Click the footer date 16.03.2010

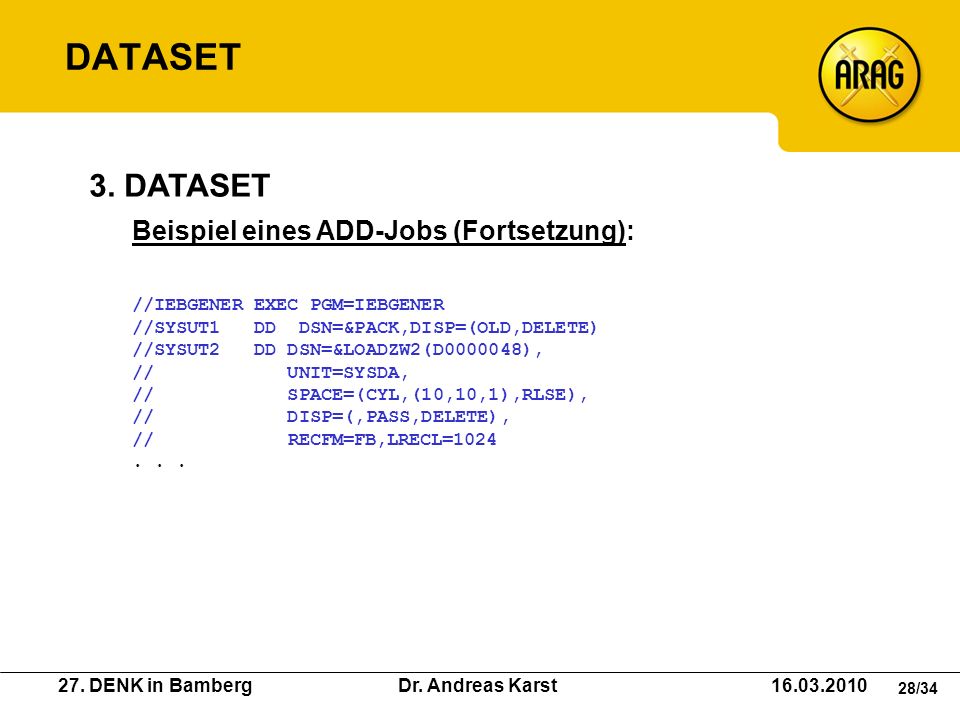(x=819, y=686)
